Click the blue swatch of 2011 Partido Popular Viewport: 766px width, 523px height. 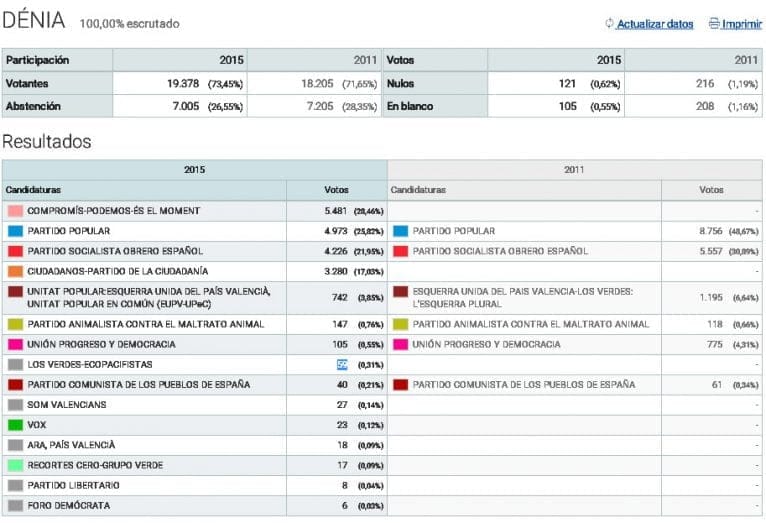[401, 231]
